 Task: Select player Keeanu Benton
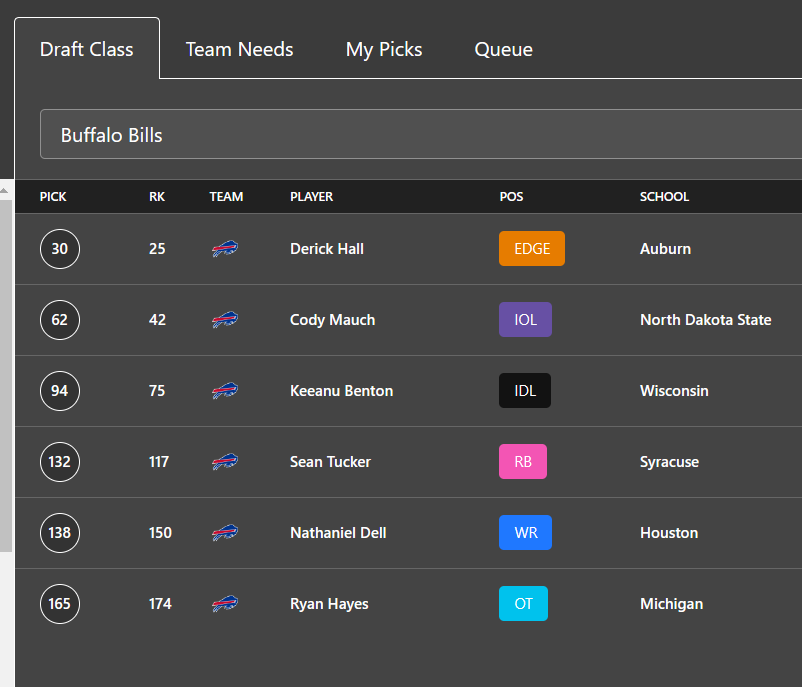point(342,391)
